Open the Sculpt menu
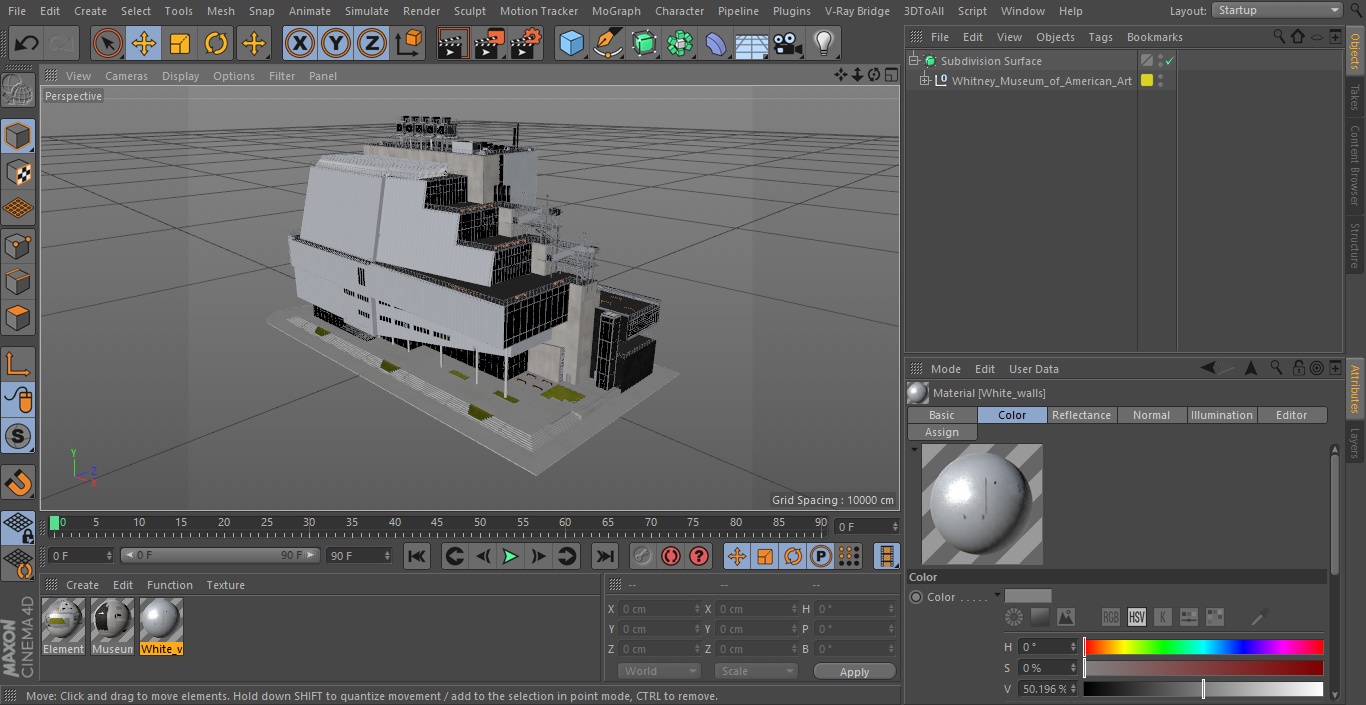This screenshot has height=705, width=1366. coord(469,11)
